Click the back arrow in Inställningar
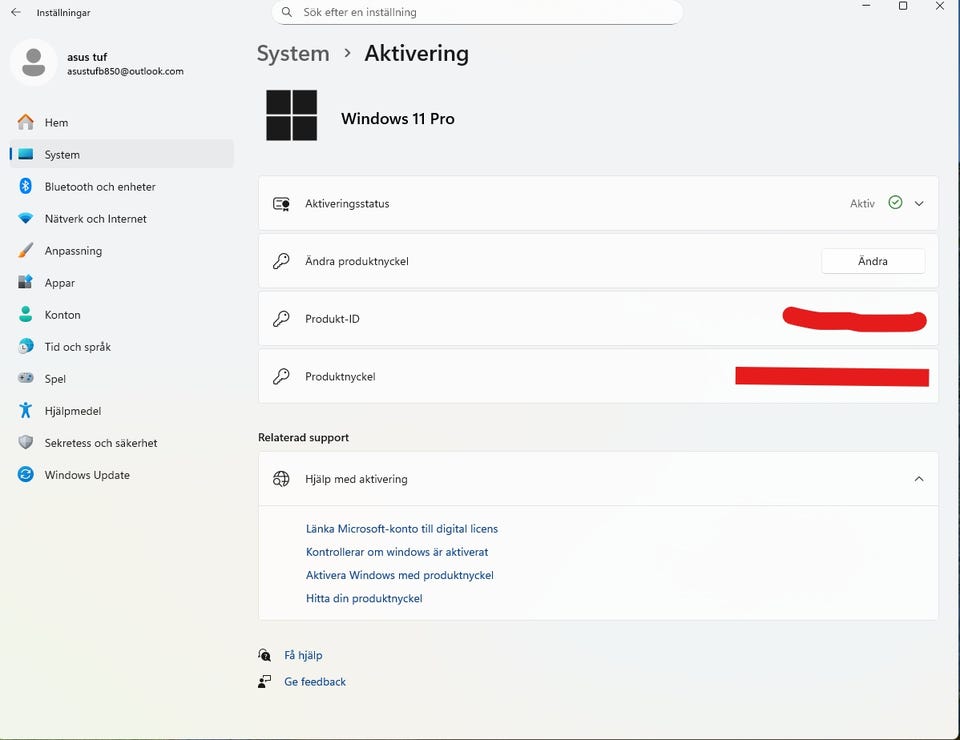 coord(16,13)
